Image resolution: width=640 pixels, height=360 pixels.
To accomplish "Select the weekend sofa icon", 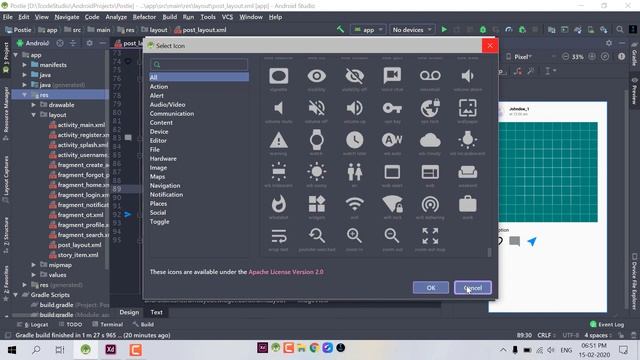I will click(467, 172).
